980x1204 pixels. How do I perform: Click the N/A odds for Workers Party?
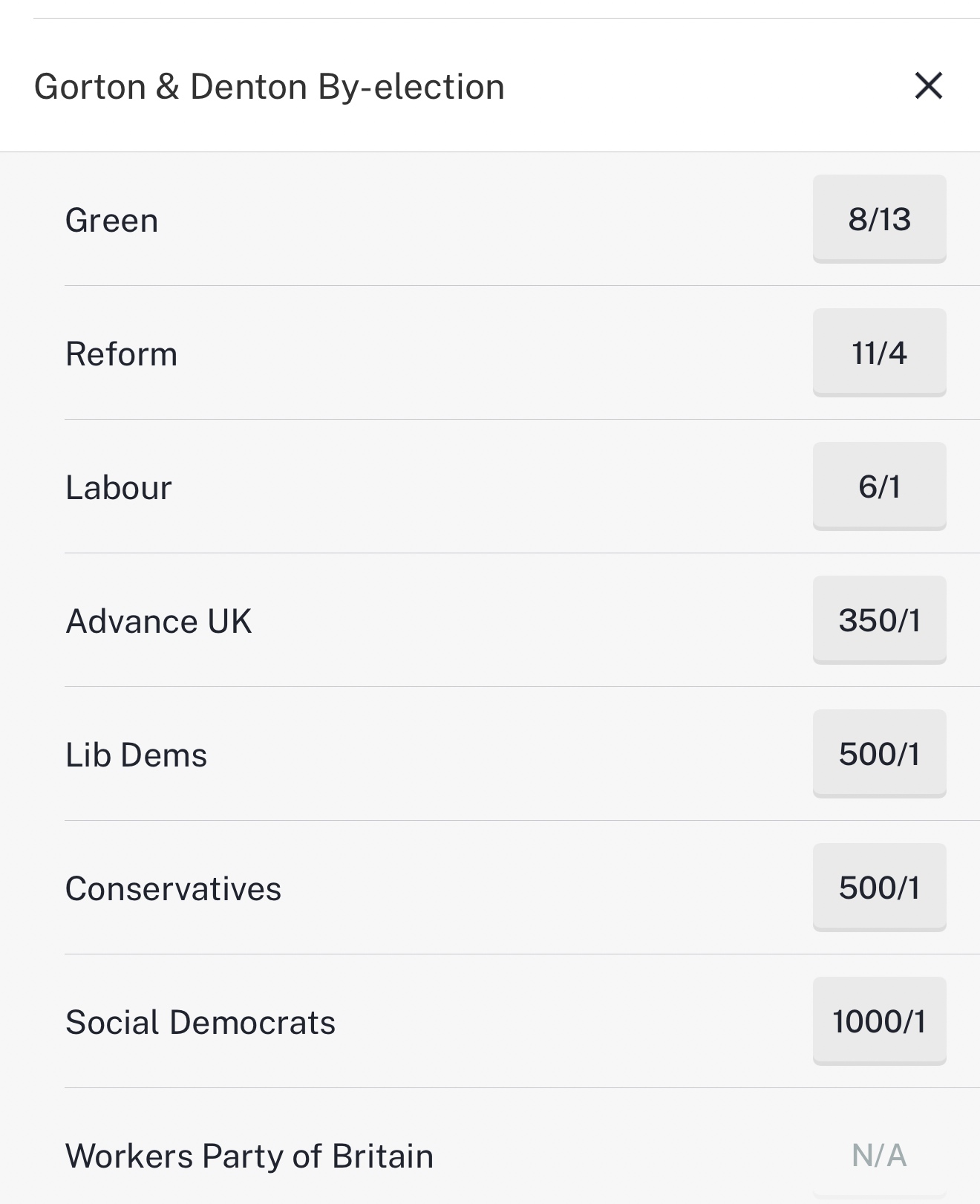[879, 1155]
